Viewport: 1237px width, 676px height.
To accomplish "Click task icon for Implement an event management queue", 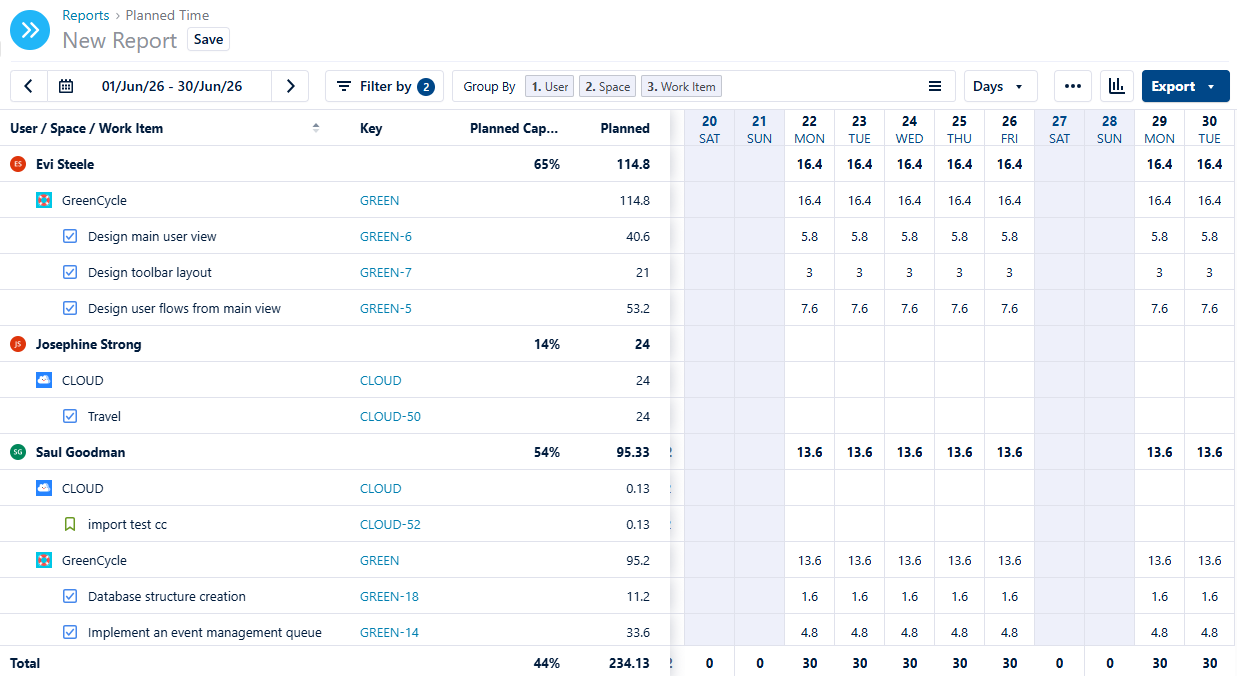I will 70,632.
